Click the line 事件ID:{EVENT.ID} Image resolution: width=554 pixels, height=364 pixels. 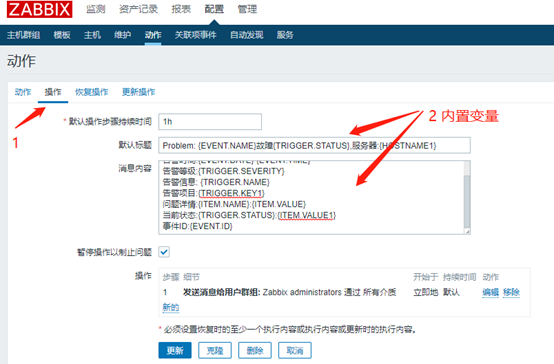pyautogui.click(x=198, y=226)
